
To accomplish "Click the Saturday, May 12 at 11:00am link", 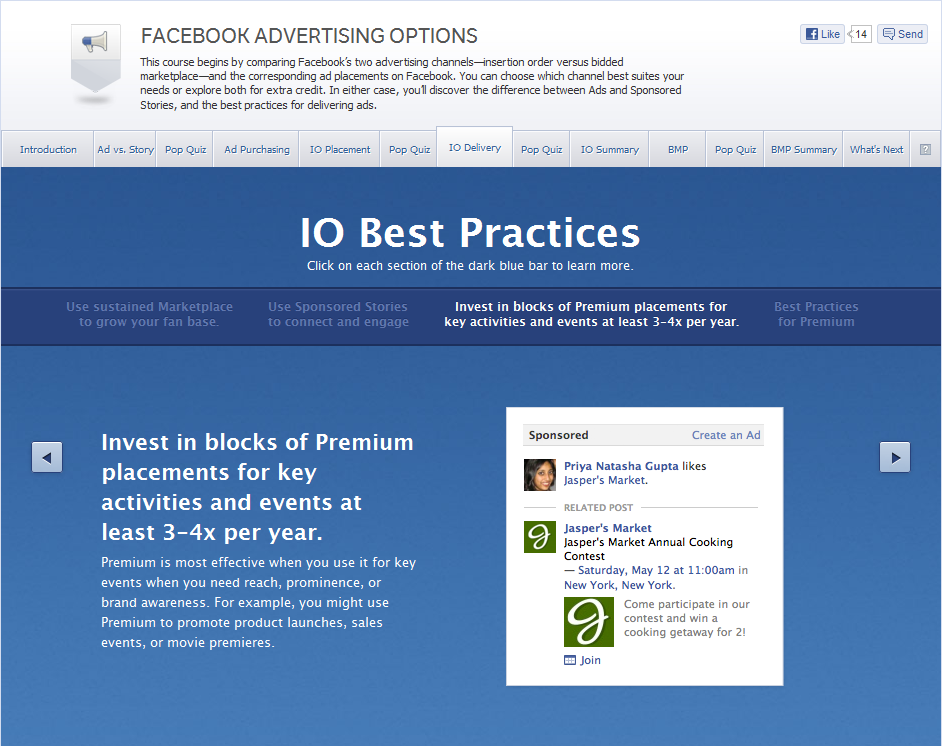I will [656, 570].
